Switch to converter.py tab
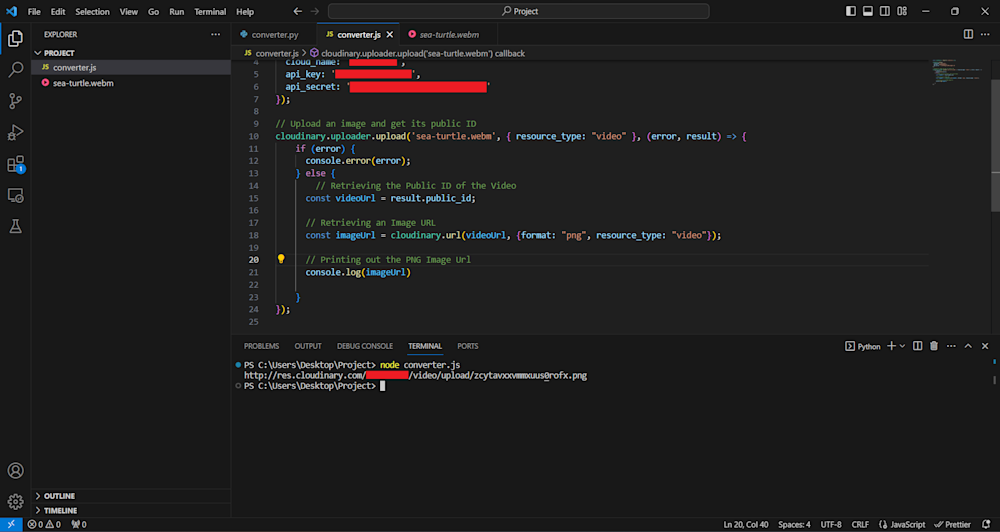Image resolution: width=1000 pixels, height=532 pixels. (x=274, y=34)
